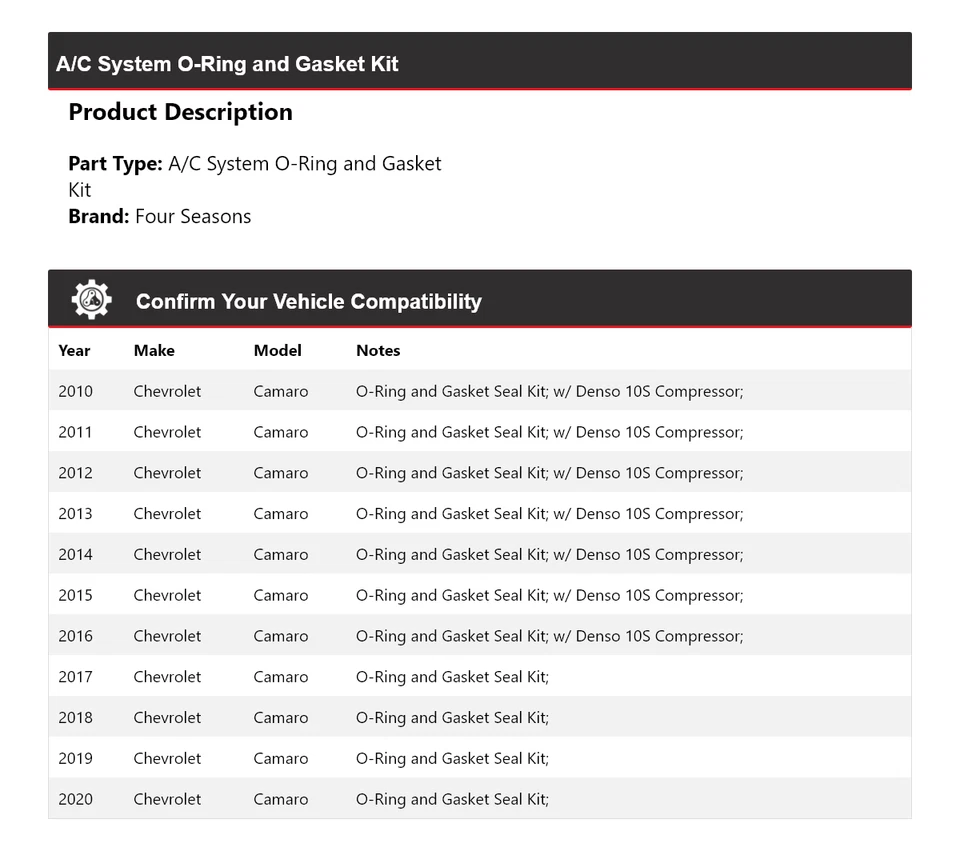
Task: Click the notes text in the 2019 row
Action: [x=452, y=758]
